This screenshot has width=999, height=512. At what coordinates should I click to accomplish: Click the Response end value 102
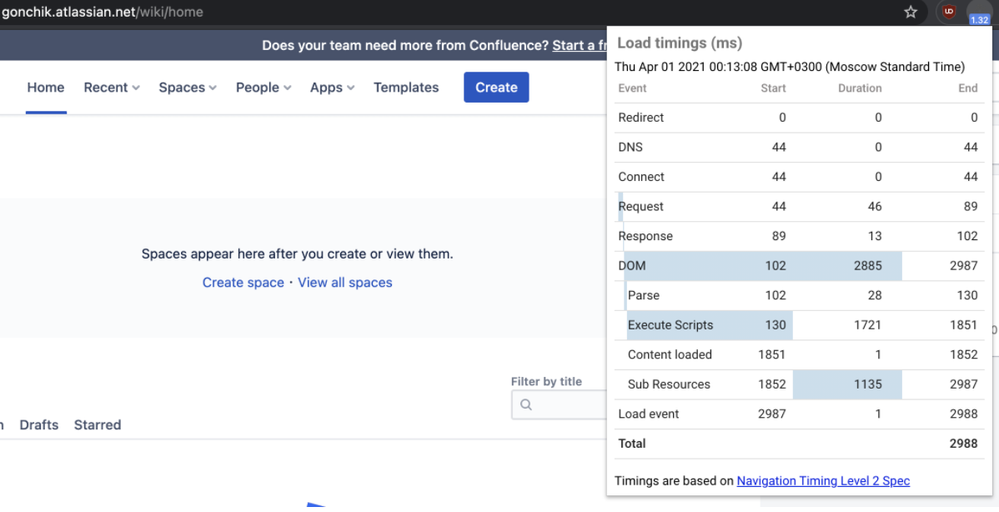(967, 236)
